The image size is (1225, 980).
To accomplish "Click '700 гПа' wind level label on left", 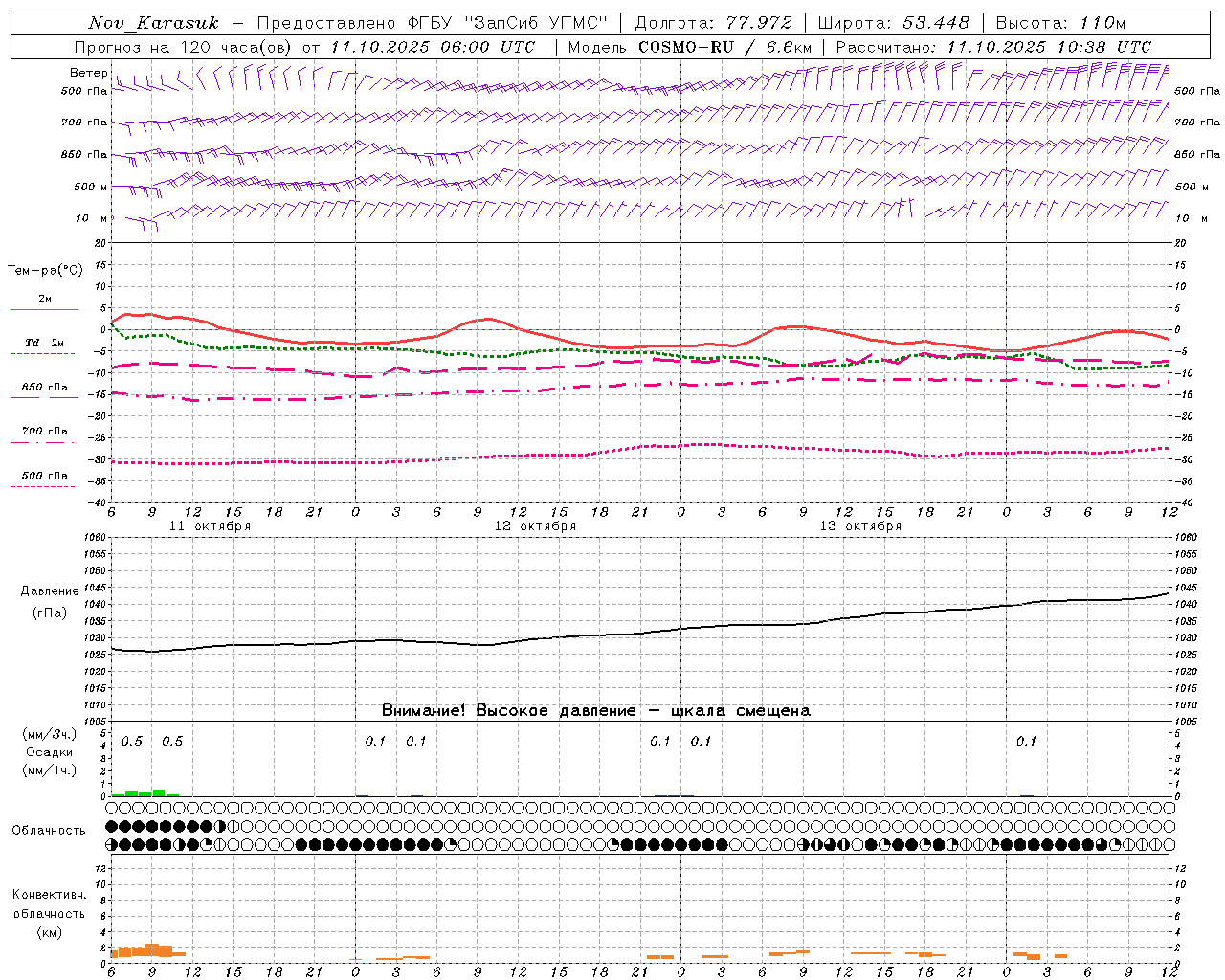I will click(84, 122).
